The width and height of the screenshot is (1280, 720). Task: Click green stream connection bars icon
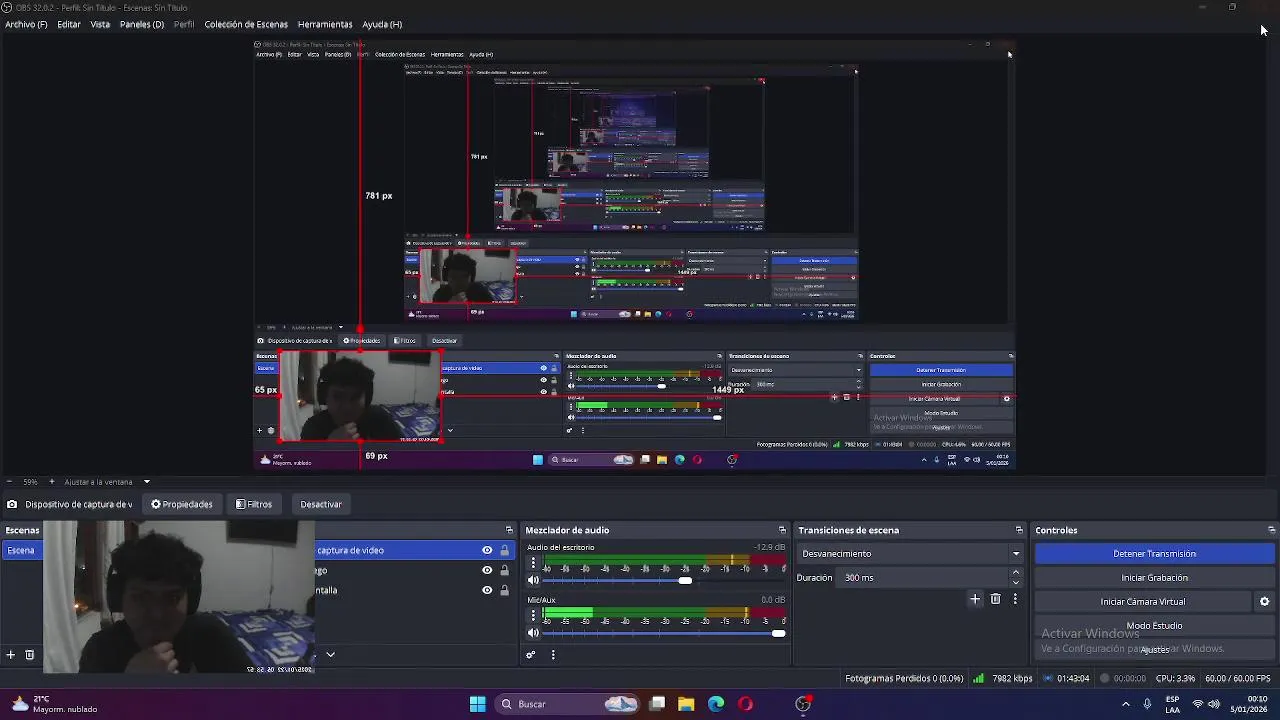978,678
